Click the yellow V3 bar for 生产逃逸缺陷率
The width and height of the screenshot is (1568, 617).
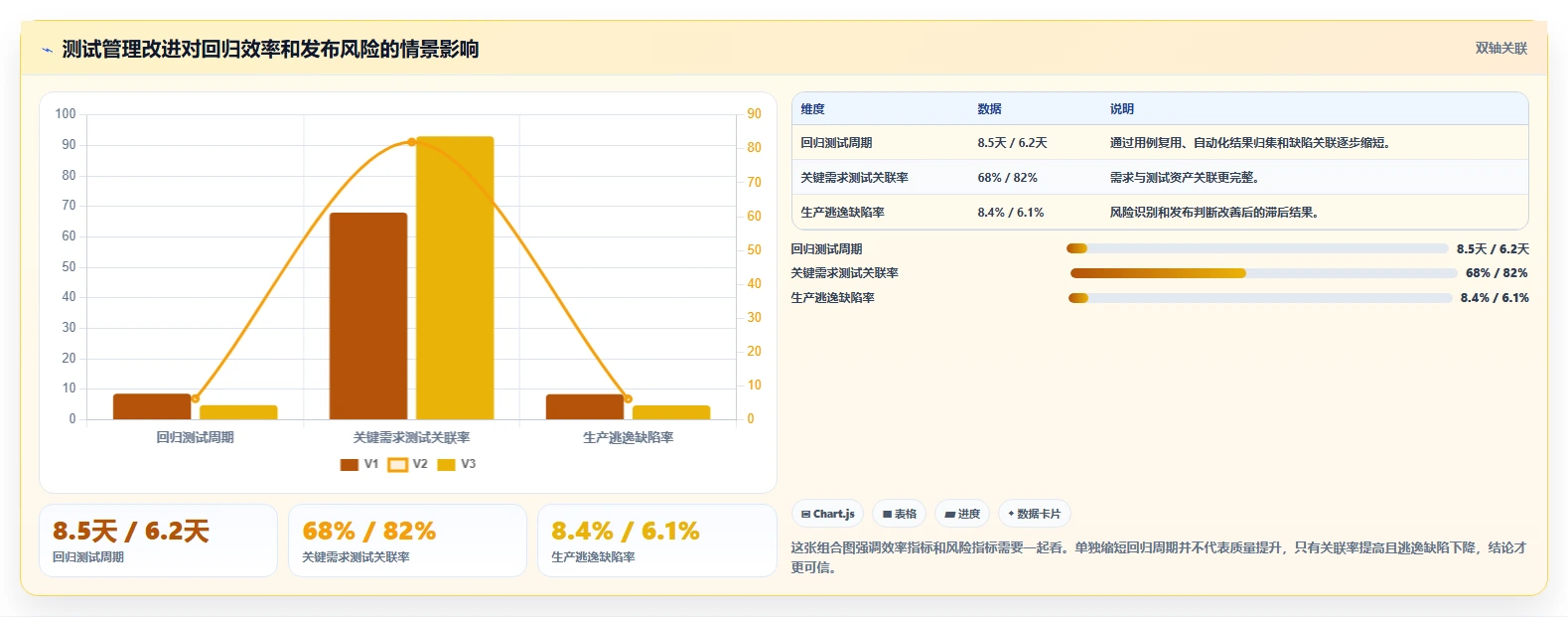[x=671, y=412]
